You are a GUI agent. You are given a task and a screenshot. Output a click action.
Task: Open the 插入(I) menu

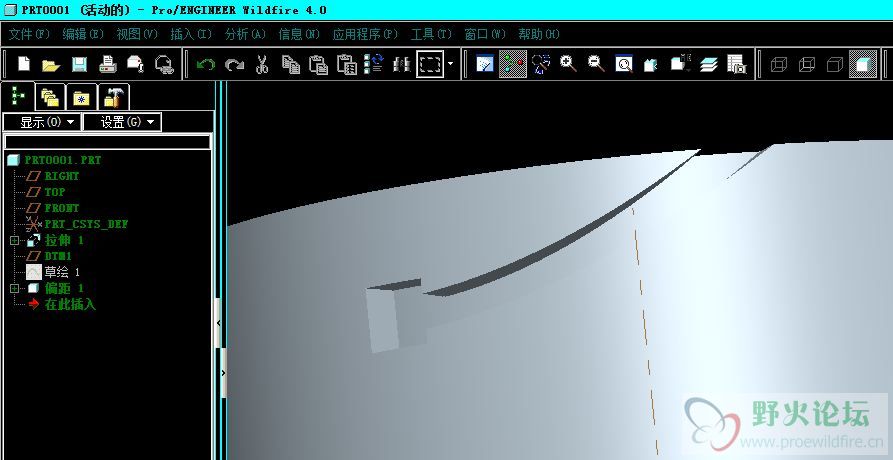coord(191,34)
